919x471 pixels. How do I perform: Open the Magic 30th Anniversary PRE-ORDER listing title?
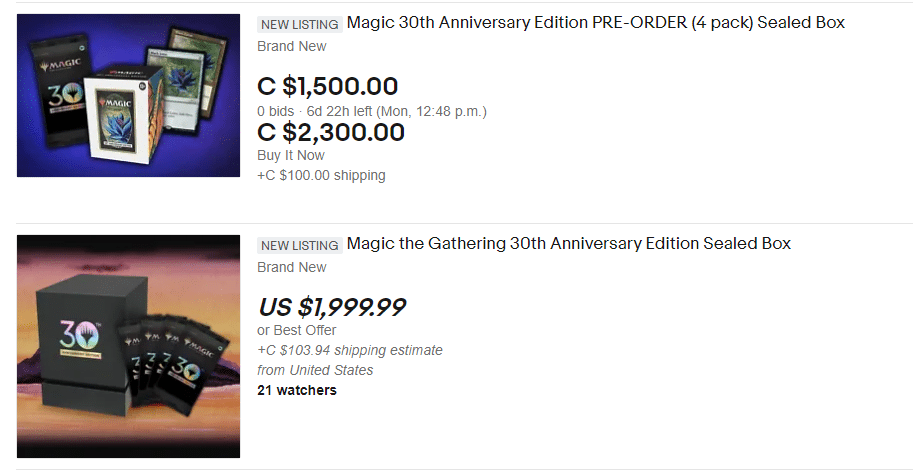click(x=595, y=22)
